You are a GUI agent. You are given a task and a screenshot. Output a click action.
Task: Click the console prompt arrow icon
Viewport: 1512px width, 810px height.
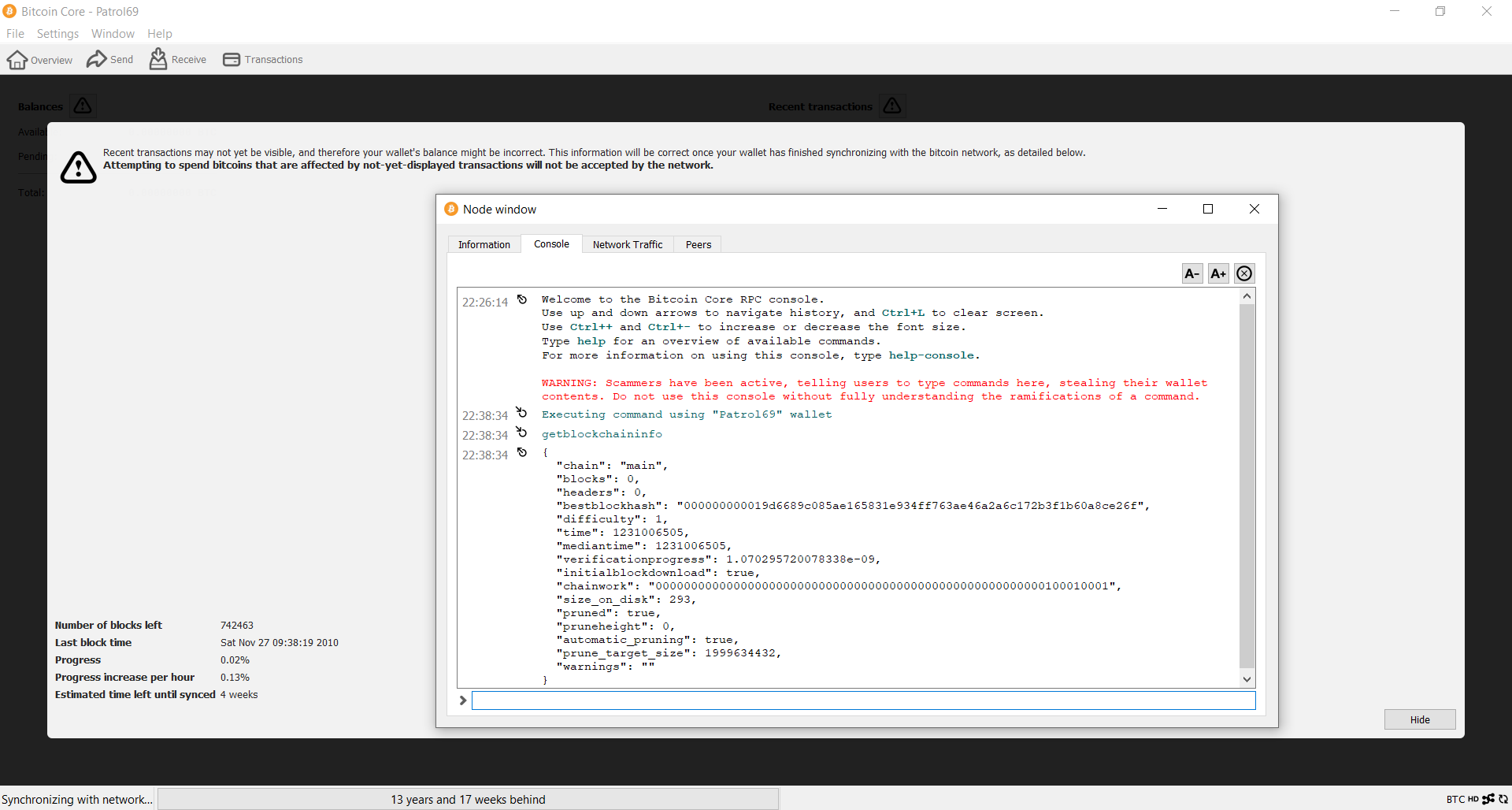click(x=463, y=700)
